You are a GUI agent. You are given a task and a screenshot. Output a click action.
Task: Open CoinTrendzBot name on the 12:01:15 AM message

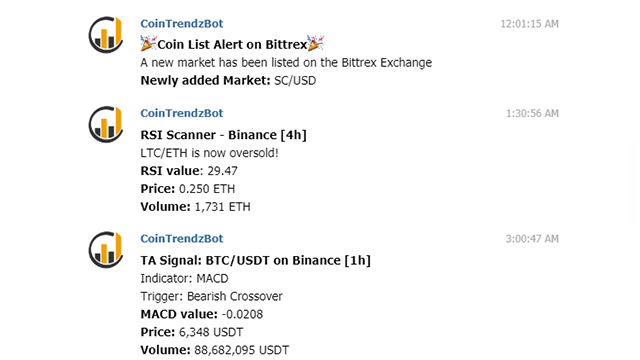[x=182, y=24]
